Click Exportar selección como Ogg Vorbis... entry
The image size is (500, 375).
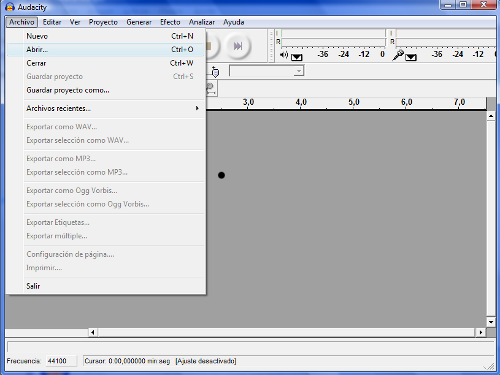[106, 204]
